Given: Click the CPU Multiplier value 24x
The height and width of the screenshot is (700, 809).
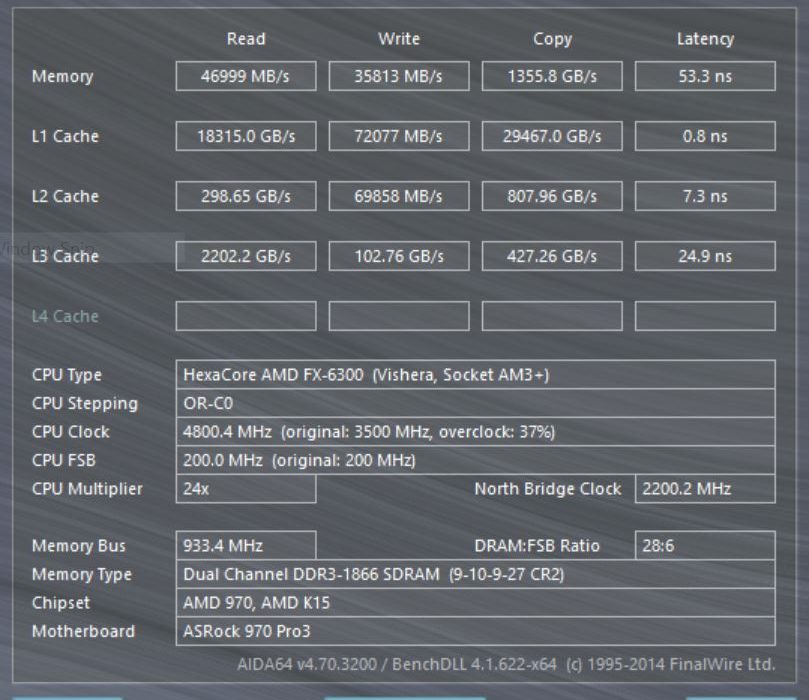Looking at the screenshot, I should pos(246,488).
